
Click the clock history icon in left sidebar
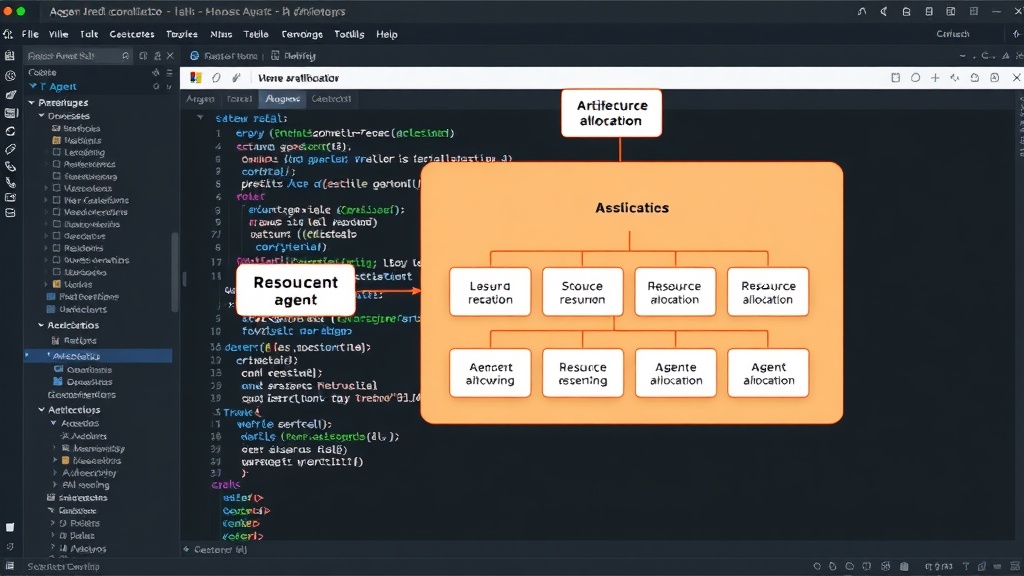pyautogui.click(x=10, y=76)
